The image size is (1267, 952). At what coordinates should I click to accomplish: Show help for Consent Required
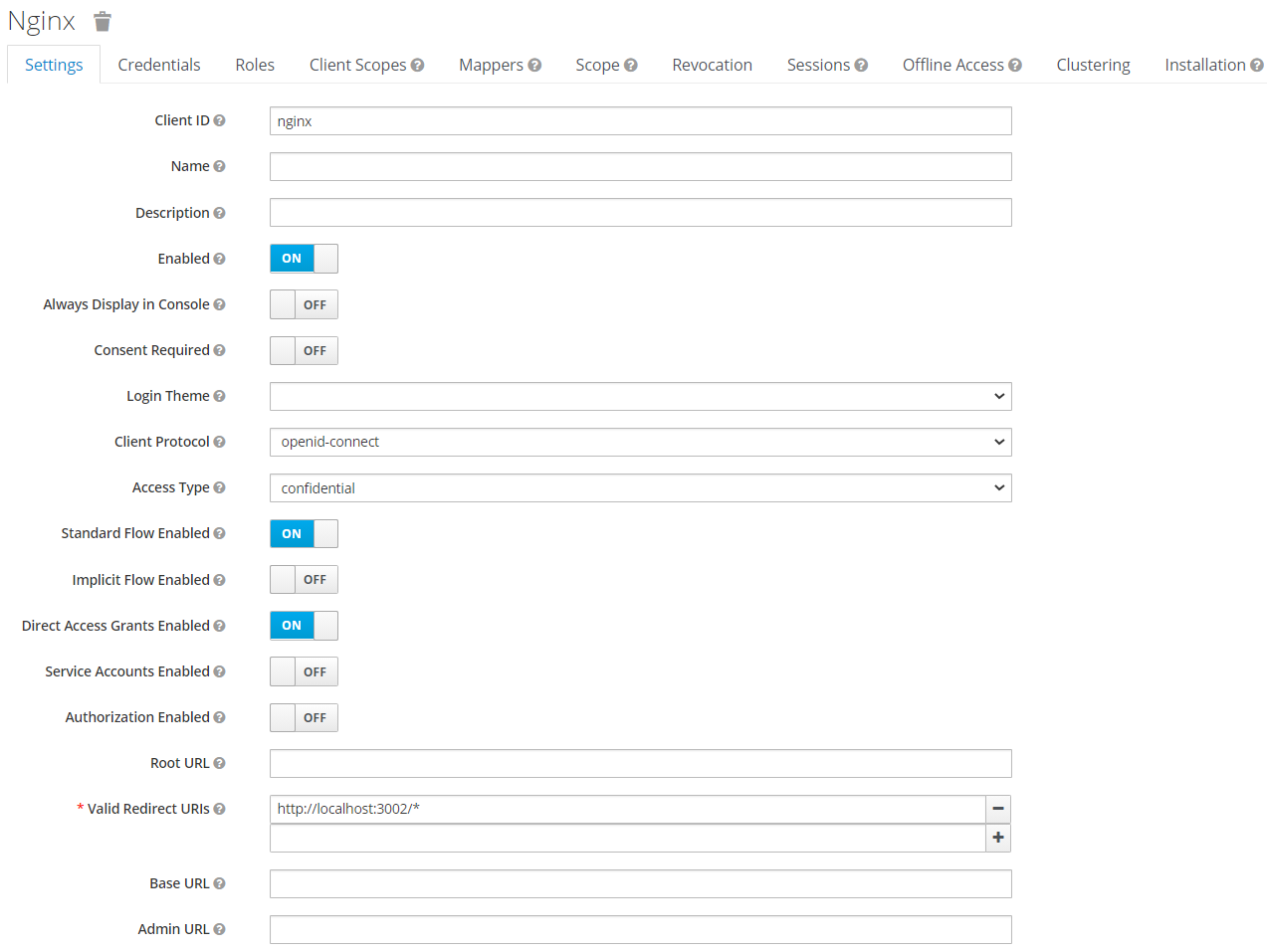tap(219, 350)
